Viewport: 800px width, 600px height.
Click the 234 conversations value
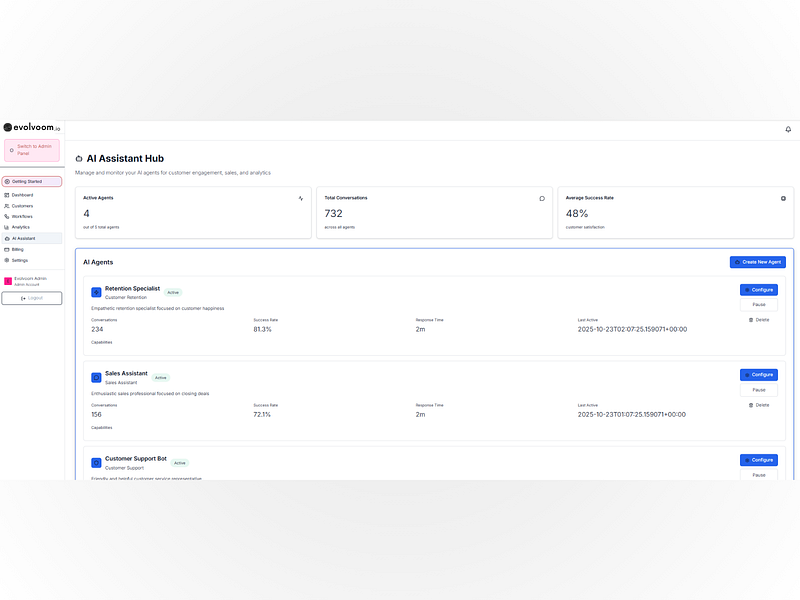click(97, 330)
